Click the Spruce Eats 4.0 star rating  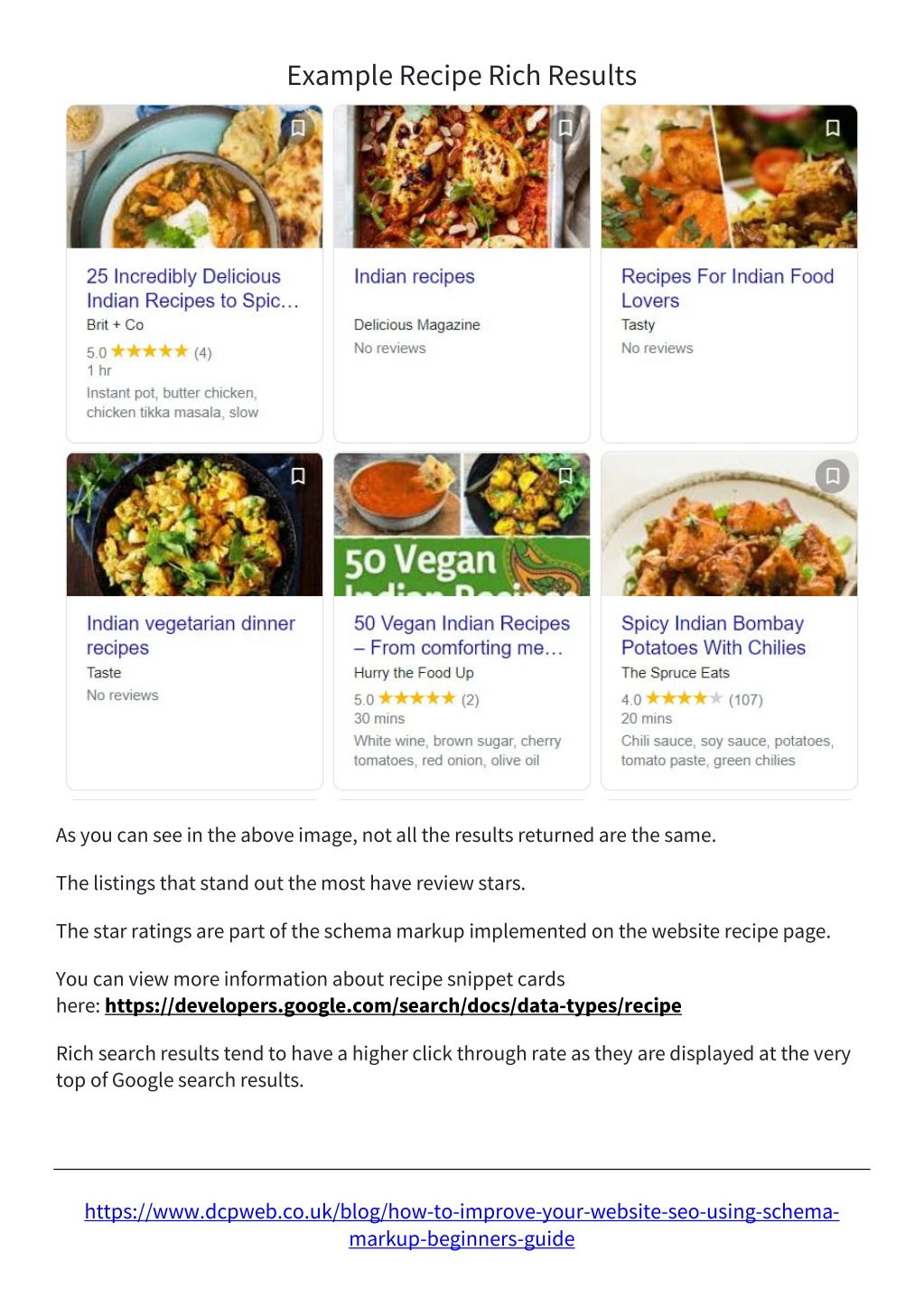tap(692, 699)
